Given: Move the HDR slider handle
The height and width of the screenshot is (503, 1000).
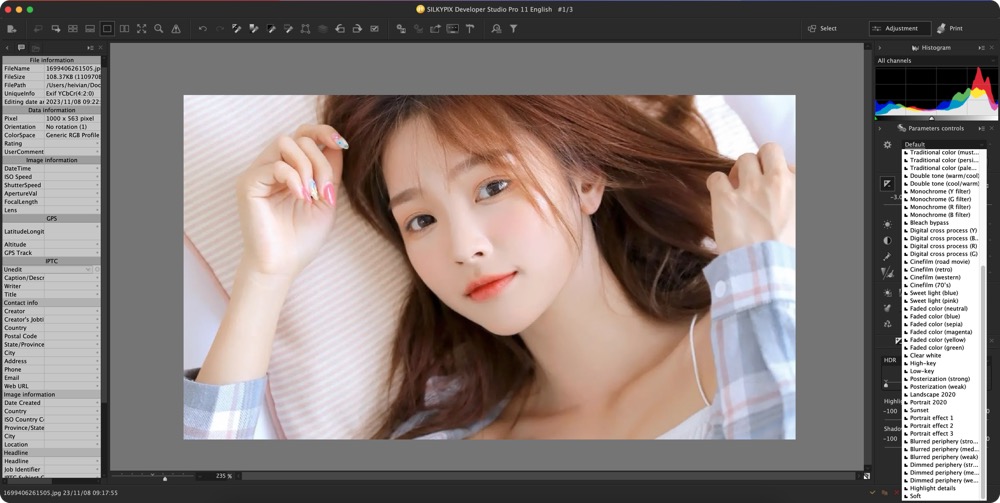Looking at the screenshot, I should click(886, 384).
